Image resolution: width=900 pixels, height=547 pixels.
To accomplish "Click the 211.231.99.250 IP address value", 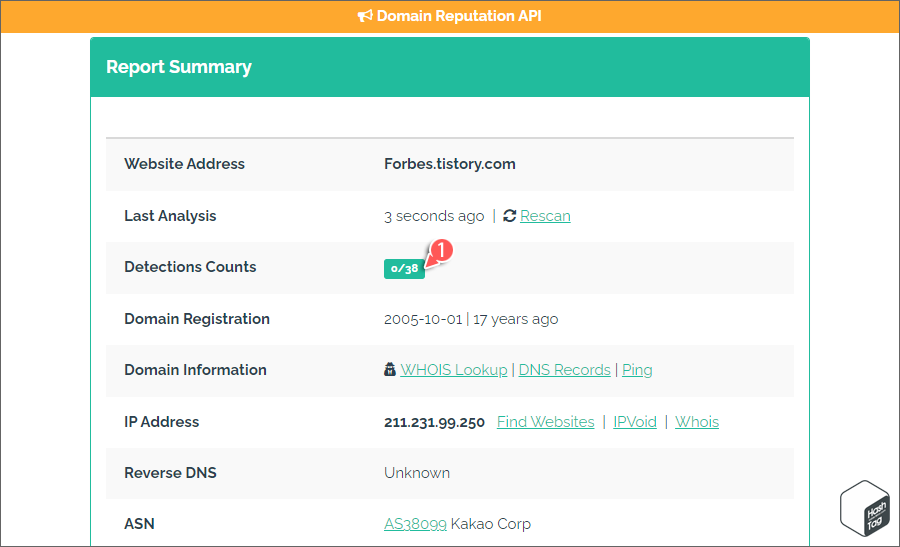I will 434,422.
